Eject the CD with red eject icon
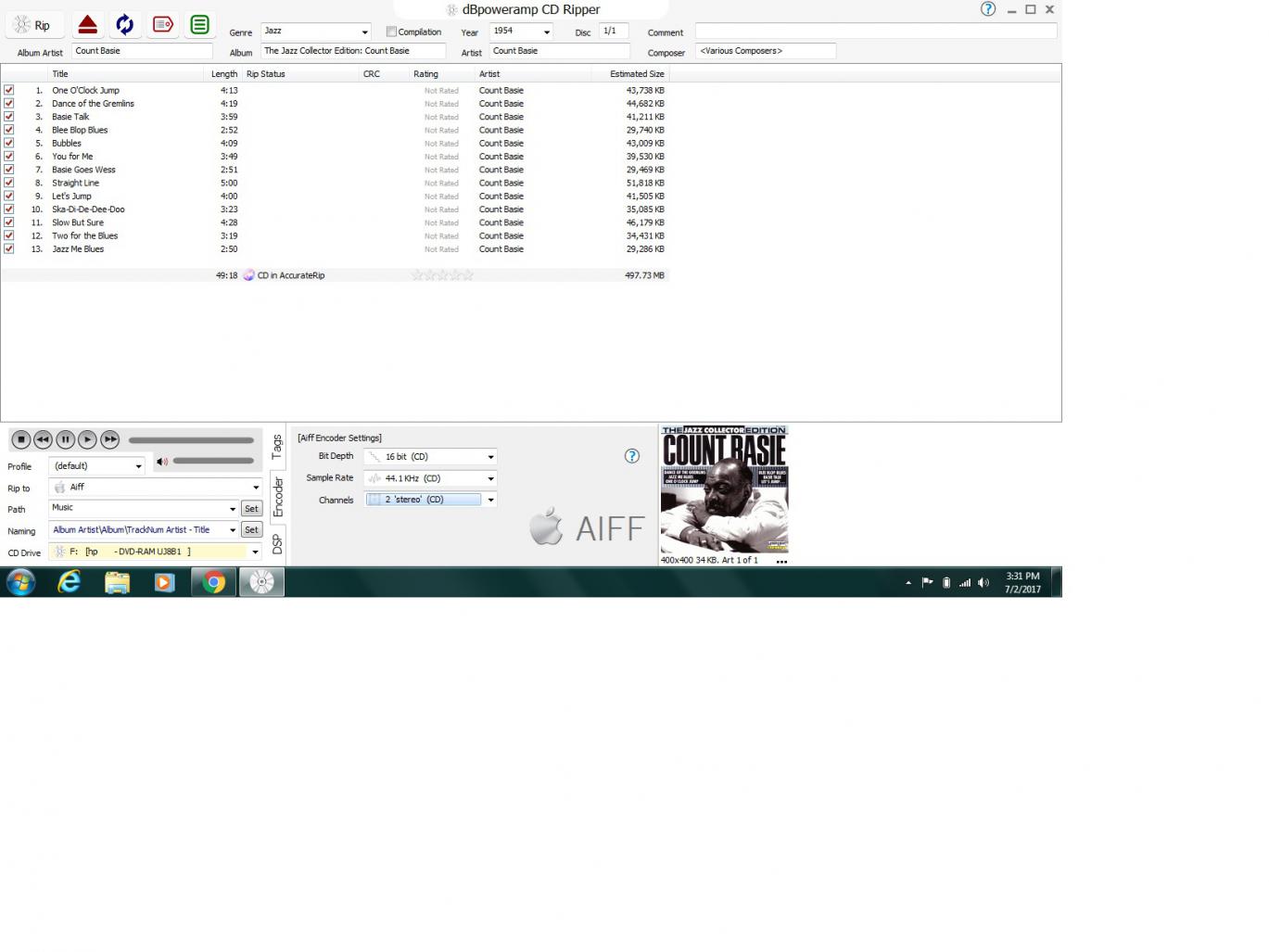 [x=87, y=25]
